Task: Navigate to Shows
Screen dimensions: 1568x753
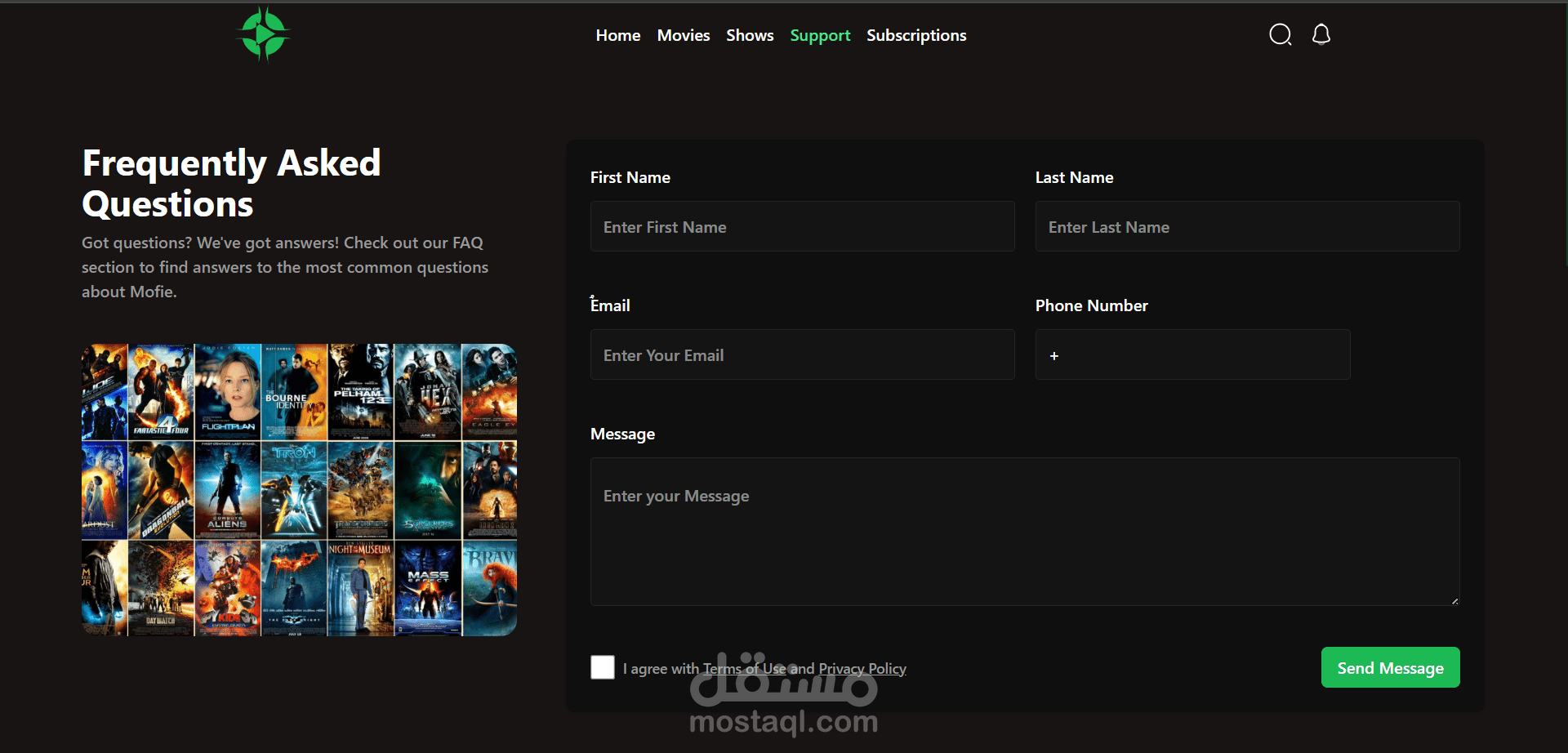Action: [750, 35]
